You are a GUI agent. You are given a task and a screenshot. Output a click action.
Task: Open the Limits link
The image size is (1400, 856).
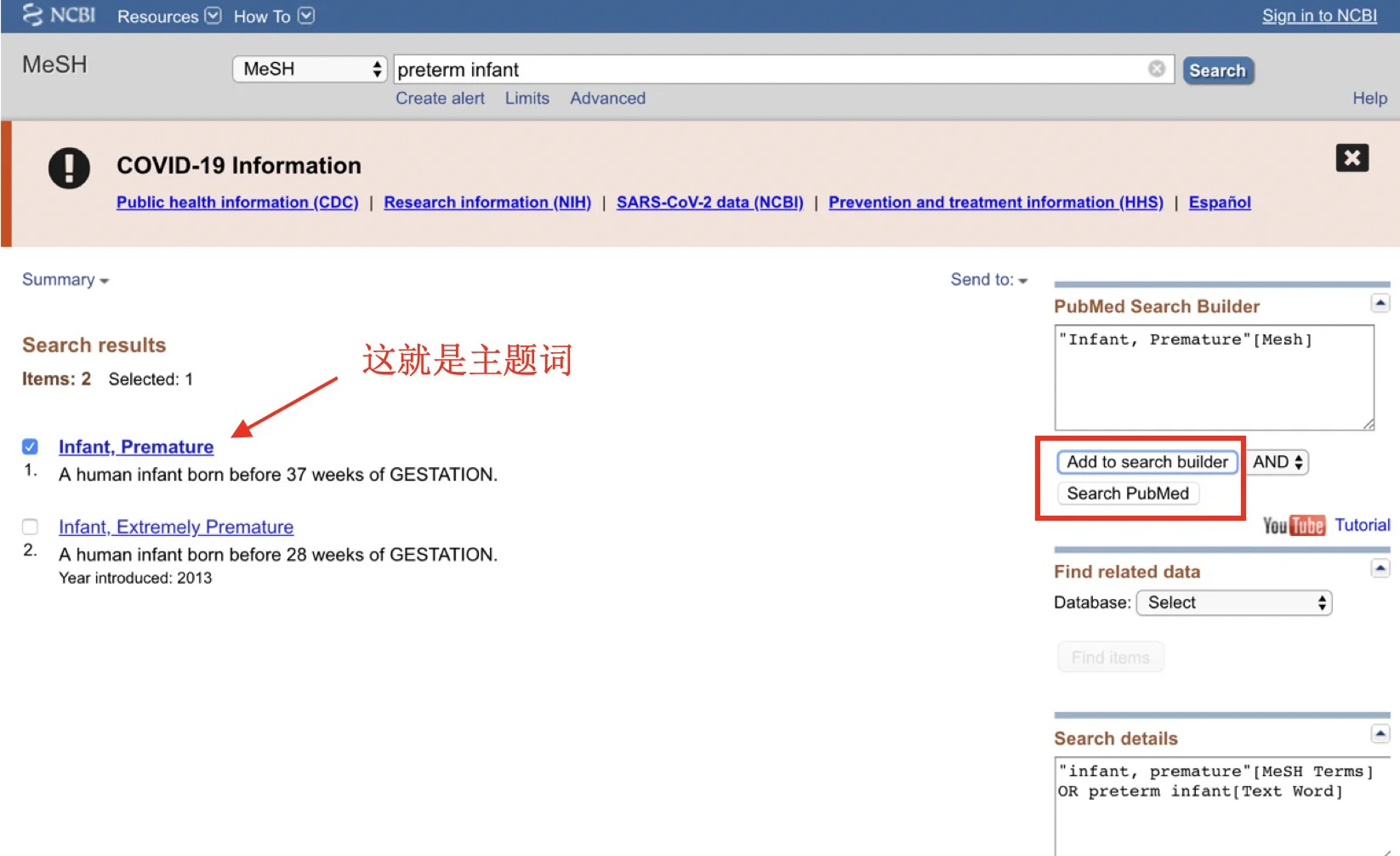coord(527,99)
